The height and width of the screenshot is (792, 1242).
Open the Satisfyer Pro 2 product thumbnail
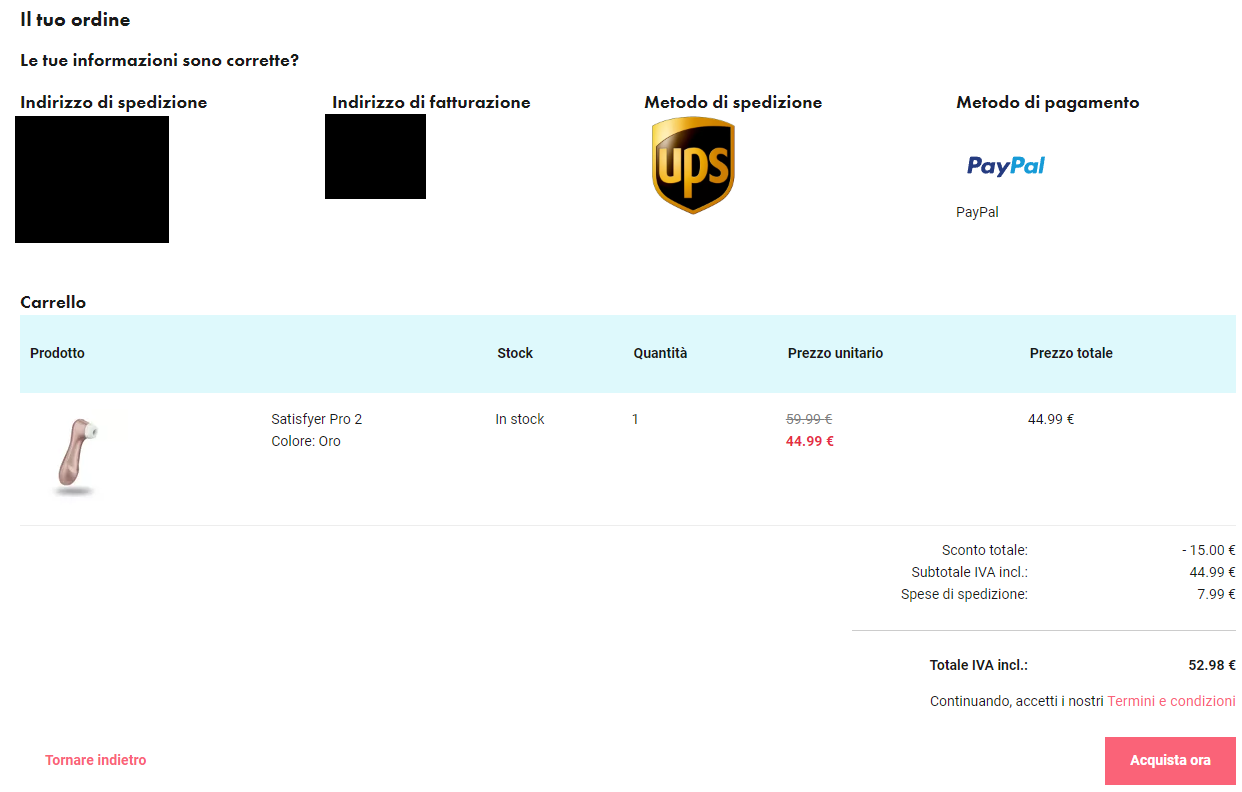click(x=76, y=457)
